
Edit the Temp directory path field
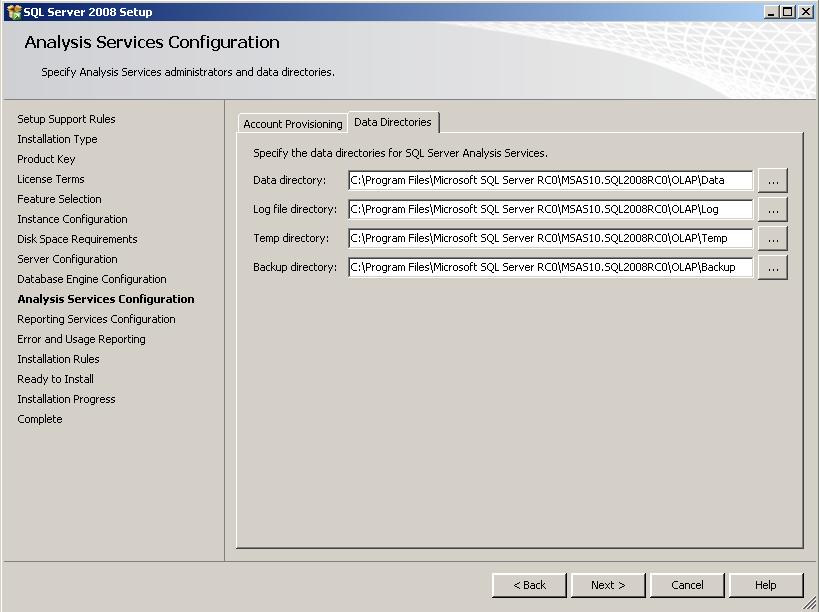551,238
